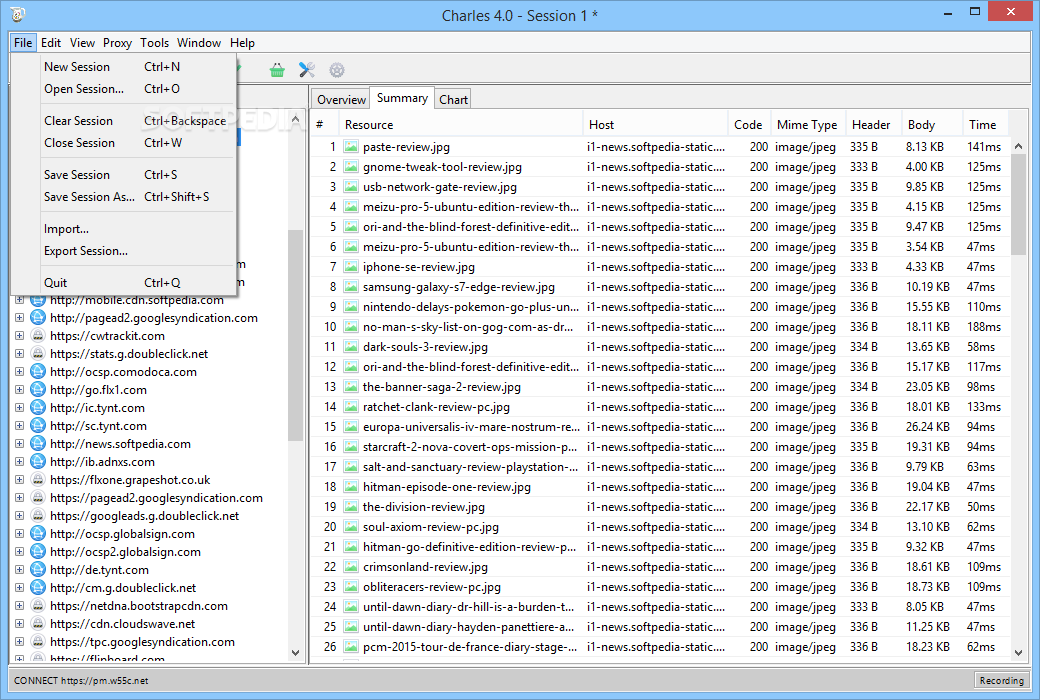The image size is (1040, 700).
Task: Switch to the Overview tab
Action: (341, 99)
